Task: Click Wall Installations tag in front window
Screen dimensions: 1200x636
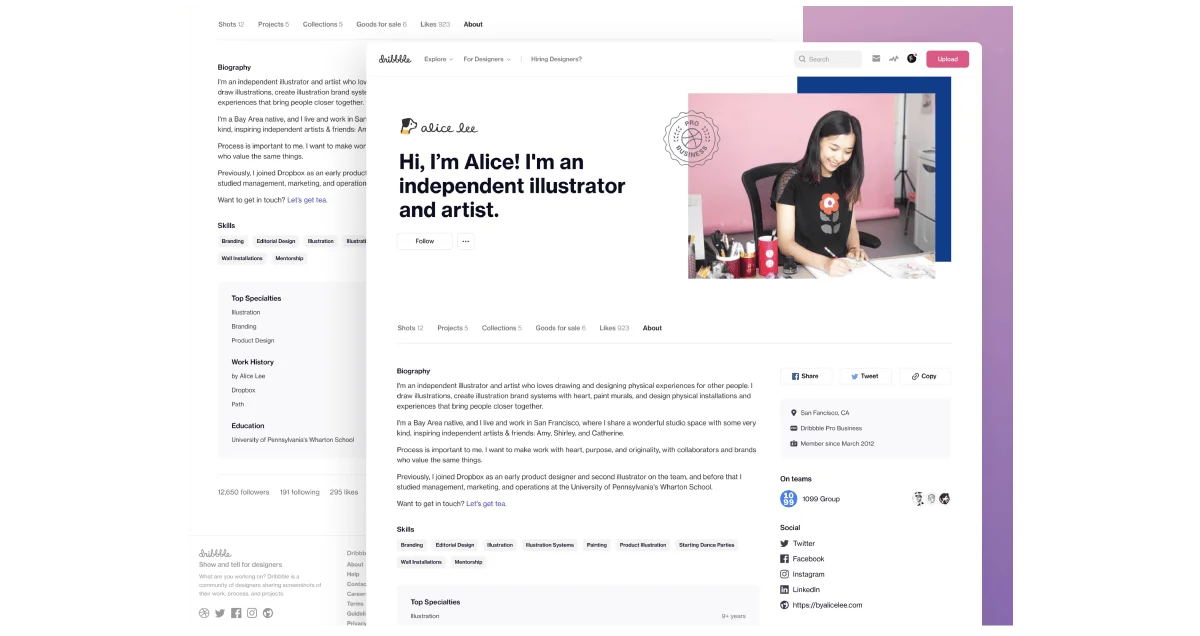Action: tap(421, 562)
